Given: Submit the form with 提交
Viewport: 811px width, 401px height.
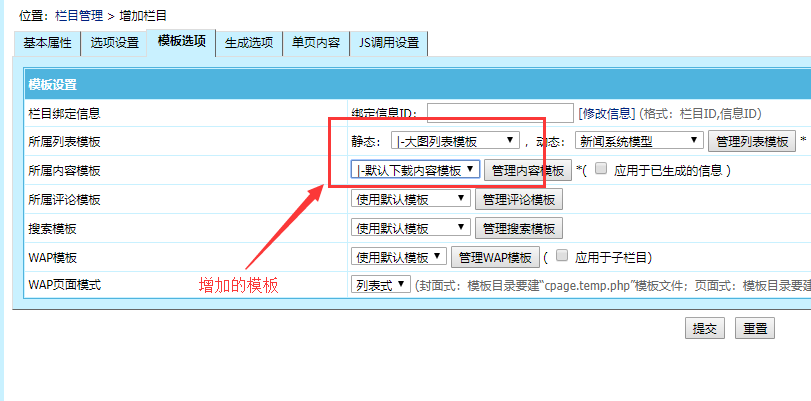Looking at the screenshot, I should click(x=705, y=328).
